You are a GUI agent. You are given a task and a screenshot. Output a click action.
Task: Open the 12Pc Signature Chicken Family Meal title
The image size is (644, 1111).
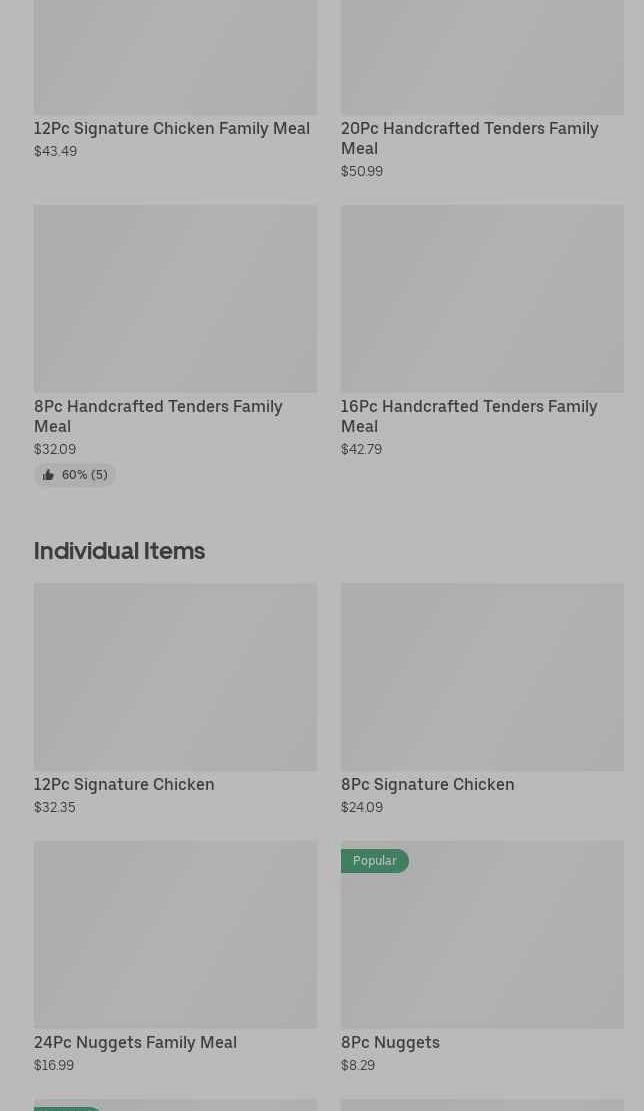point(172,129)
